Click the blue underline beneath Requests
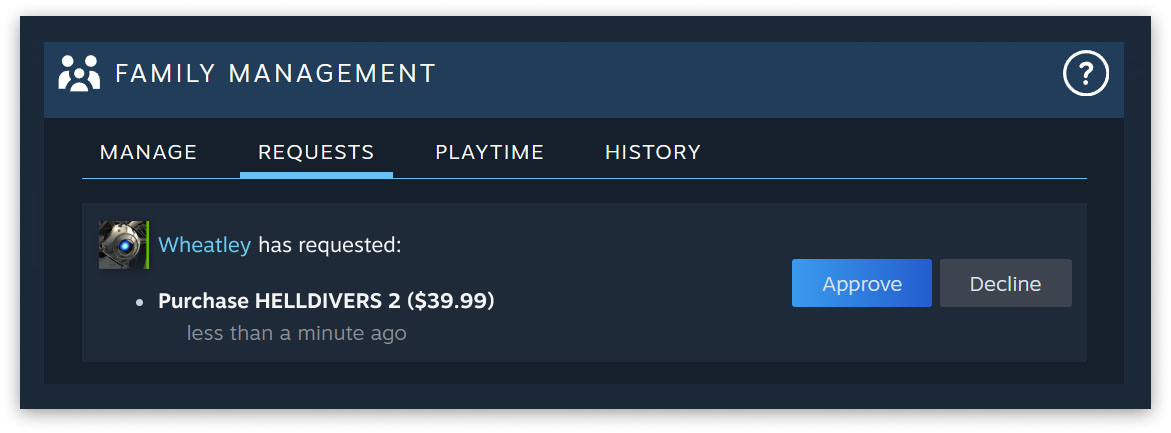 [316, 175]
